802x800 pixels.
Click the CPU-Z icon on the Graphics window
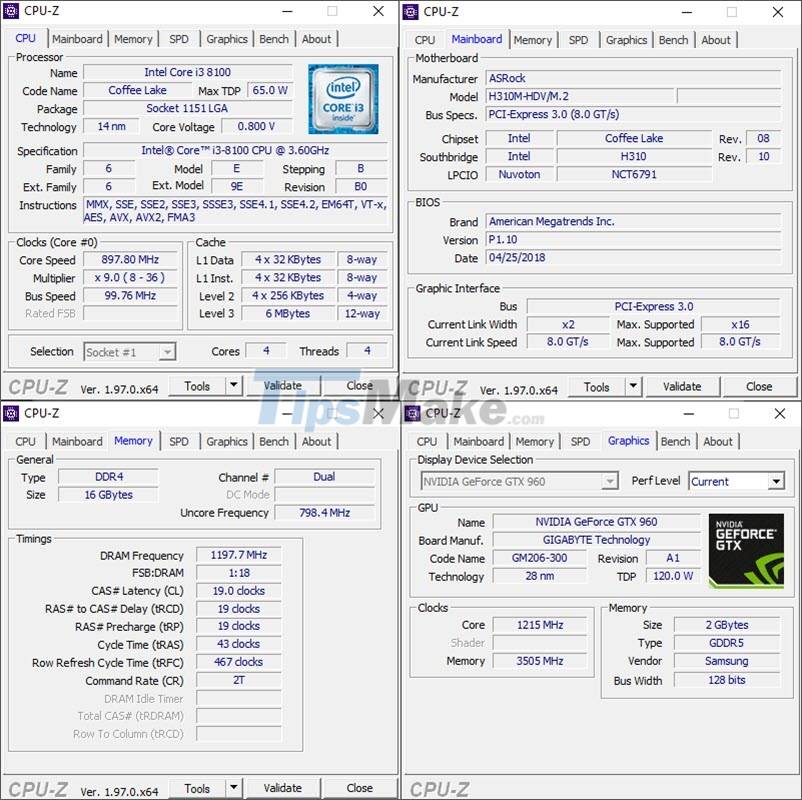413,412
